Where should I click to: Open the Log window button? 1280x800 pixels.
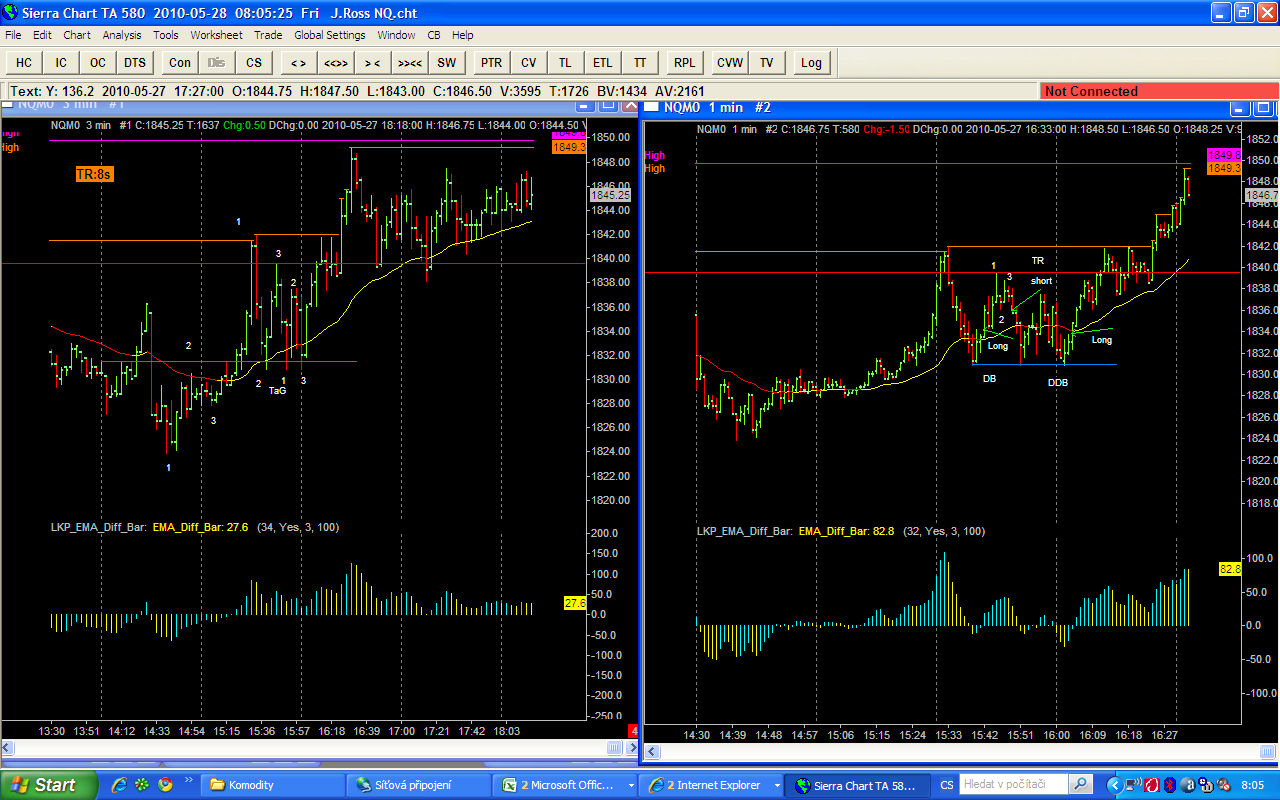pos(811,63)
